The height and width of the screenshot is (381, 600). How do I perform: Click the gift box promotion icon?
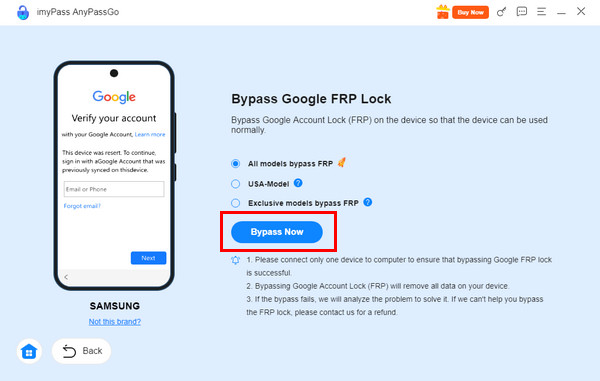pyautogui.click(x=443, y=12)
